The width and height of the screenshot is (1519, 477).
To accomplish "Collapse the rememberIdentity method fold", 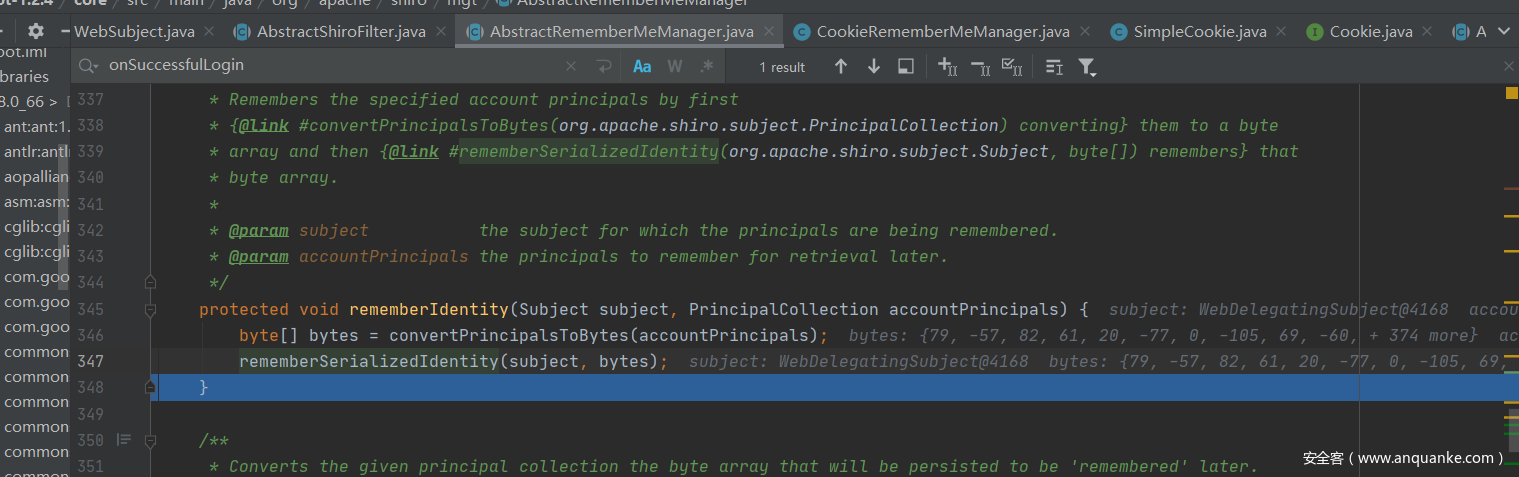I will pos(150,310).
